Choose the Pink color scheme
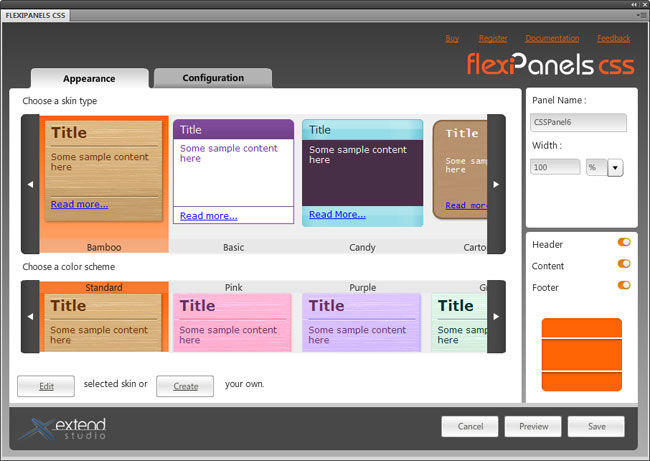This screenshot has height=461, width=650. (x=233, y=317)
